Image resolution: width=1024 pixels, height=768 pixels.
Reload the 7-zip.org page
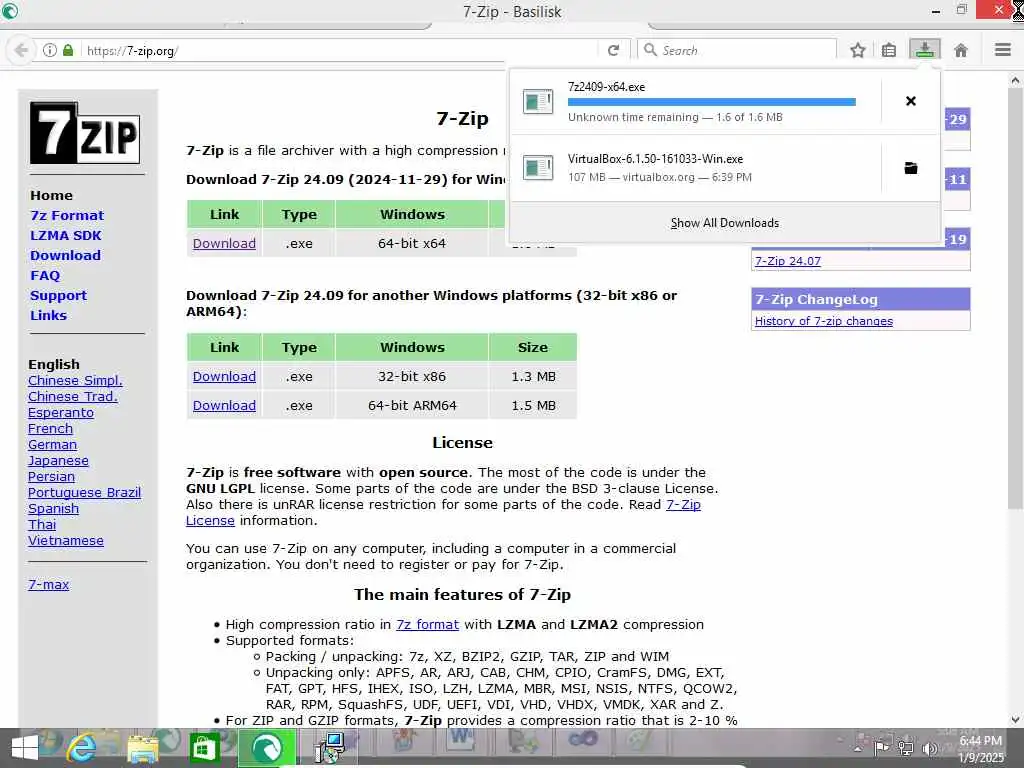(613, 50)
